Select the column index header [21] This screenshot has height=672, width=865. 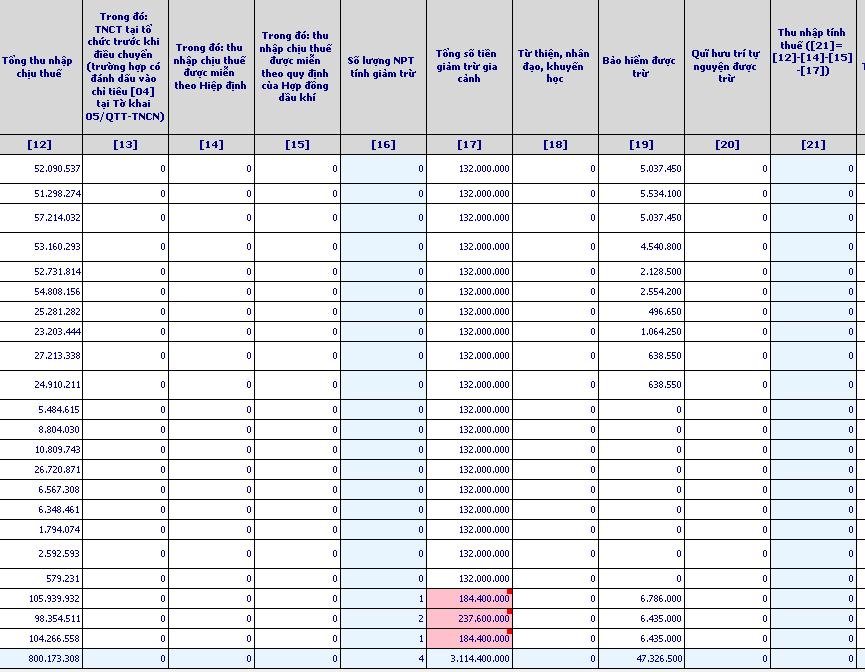813,144
